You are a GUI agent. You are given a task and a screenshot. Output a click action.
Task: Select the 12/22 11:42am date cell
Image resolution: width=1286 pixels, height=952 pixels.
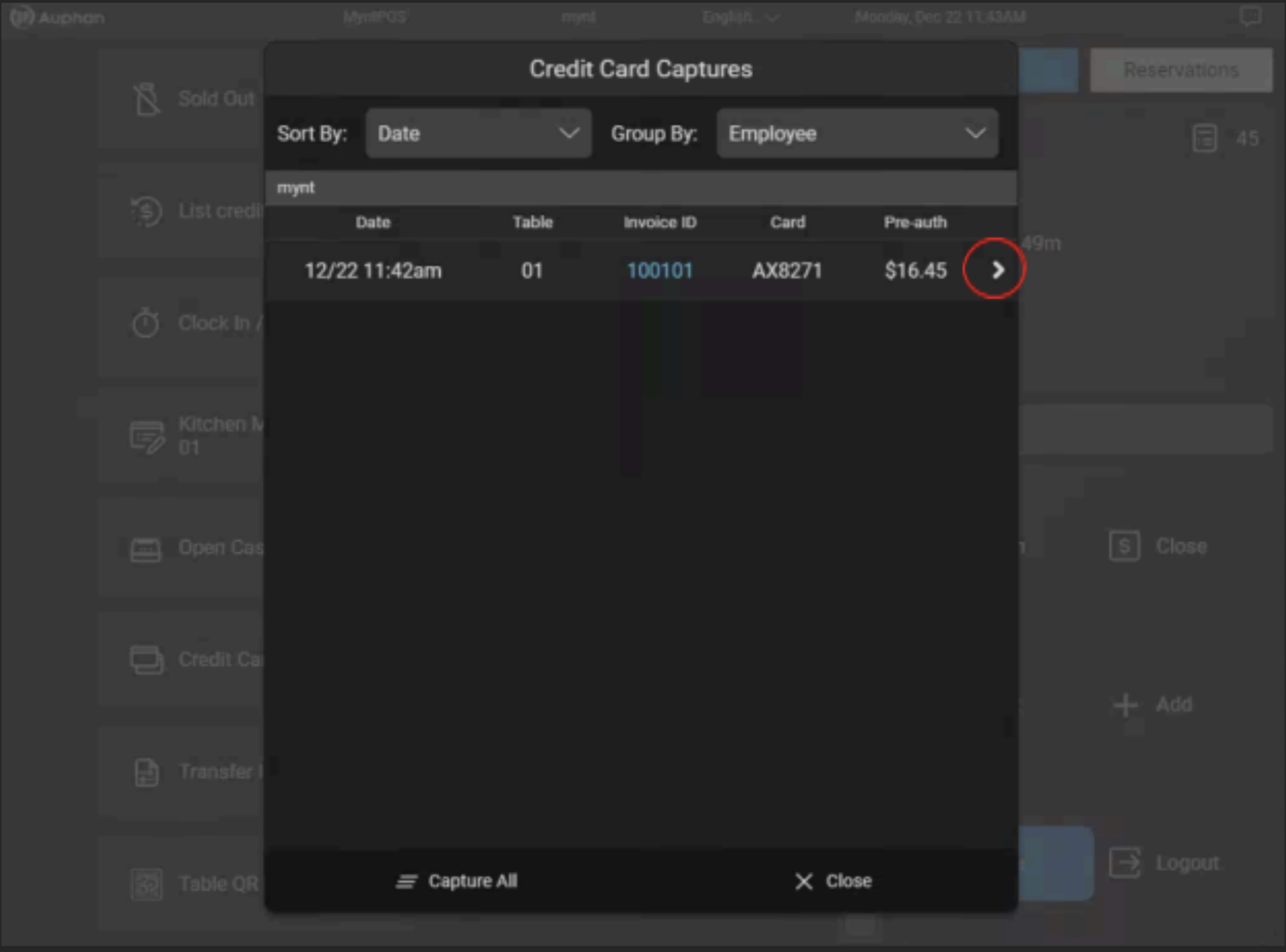pyautogui.click(x=373, y=271)
